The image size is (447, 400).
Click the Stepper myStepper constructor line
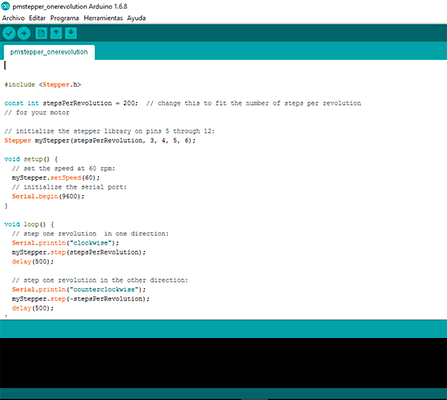[100, 141]
